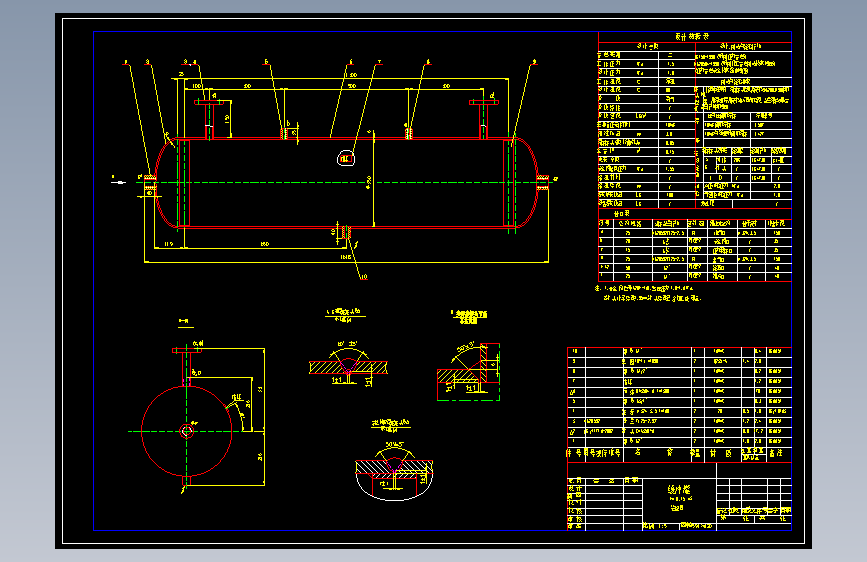Select the flange atop the side view

(187, 350)
